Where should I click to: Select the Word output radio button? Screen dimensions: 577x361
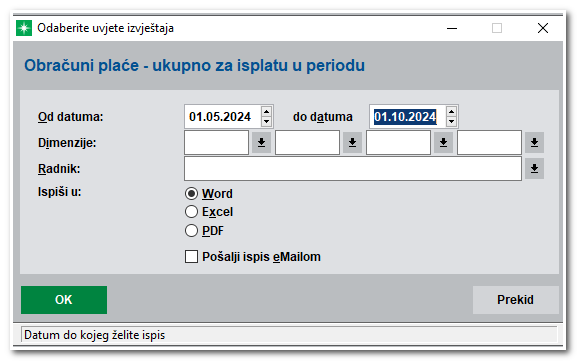pos(191,194)
